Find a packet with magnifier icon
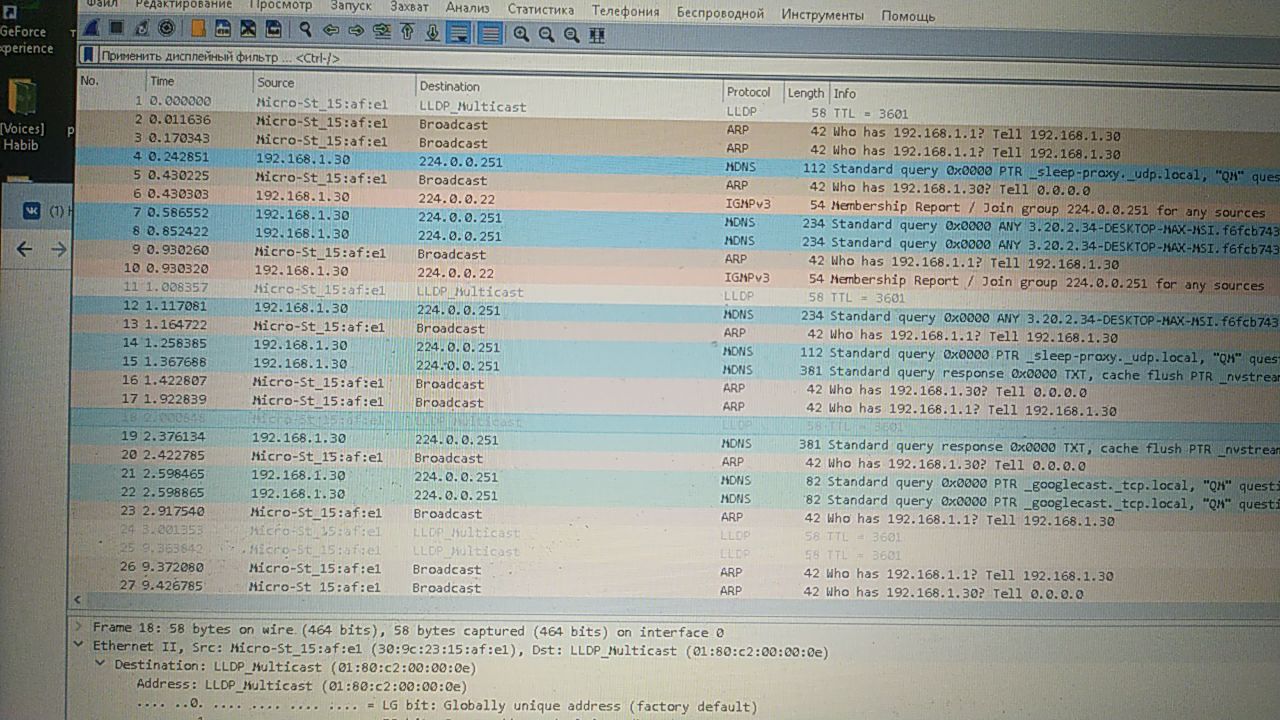1280x720 pixels. pos(306,30)
